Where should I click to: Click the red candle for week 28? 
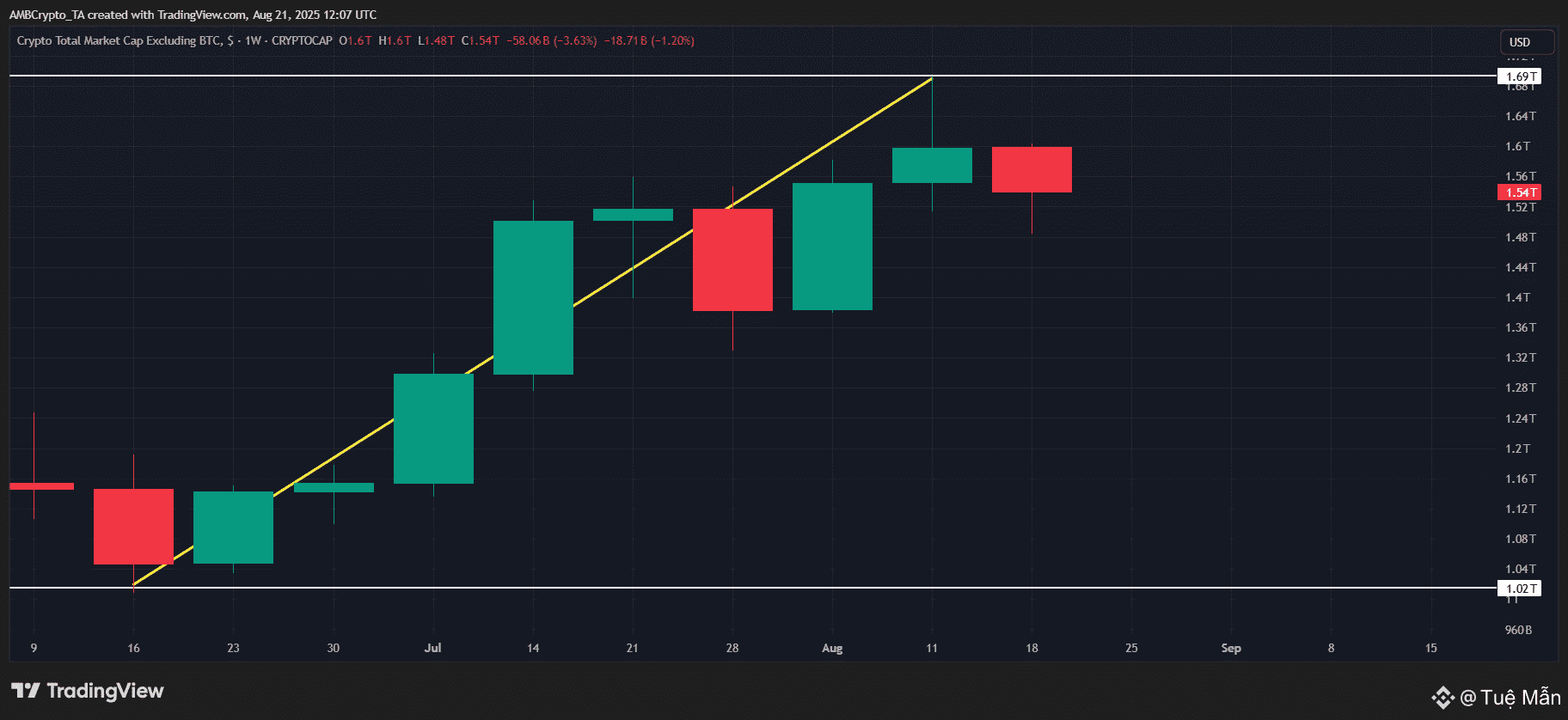732,259
